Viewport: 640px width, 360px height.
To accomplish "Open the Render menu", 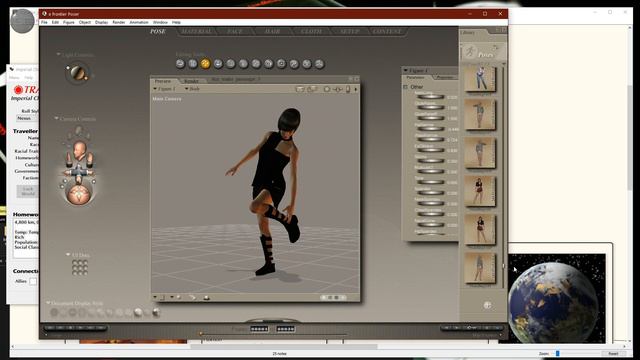I will 118,22.
